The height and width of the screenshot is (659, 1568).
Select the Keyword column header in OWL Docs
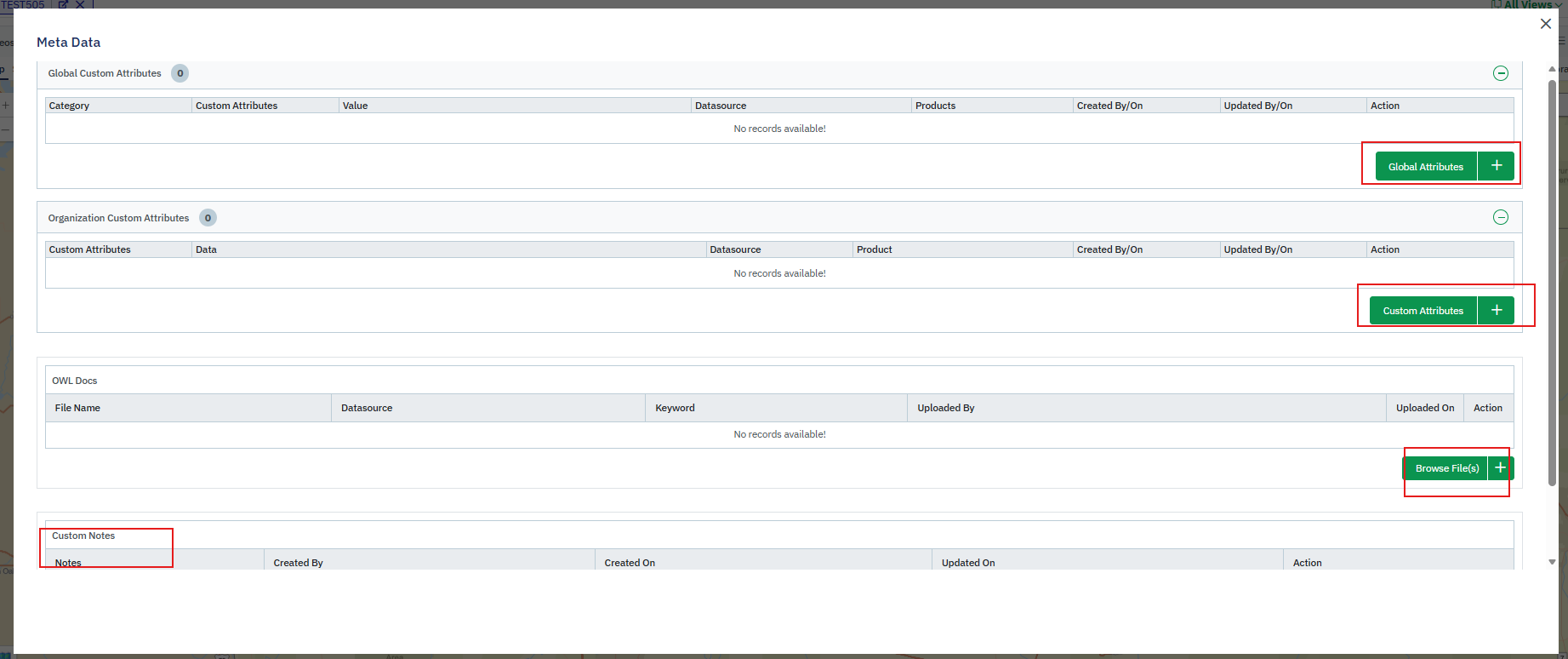675,408
